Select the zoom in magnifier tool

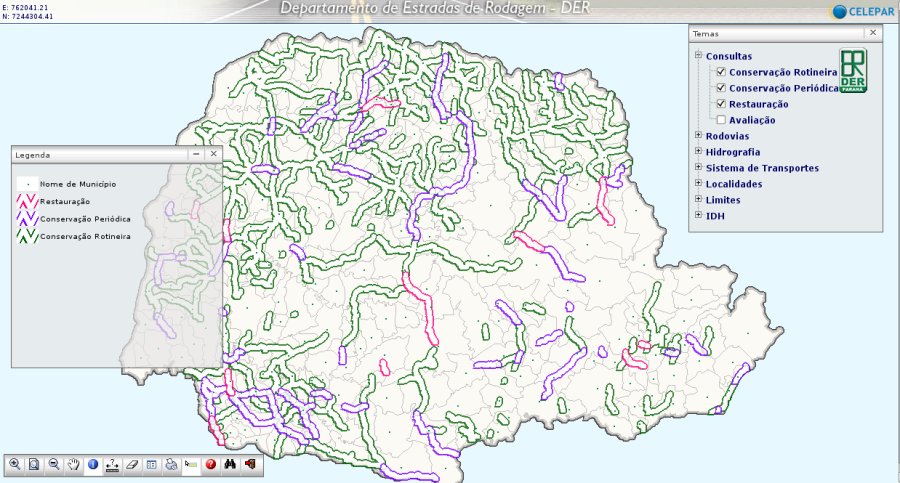pyautogui.click(x=15, y=464)
